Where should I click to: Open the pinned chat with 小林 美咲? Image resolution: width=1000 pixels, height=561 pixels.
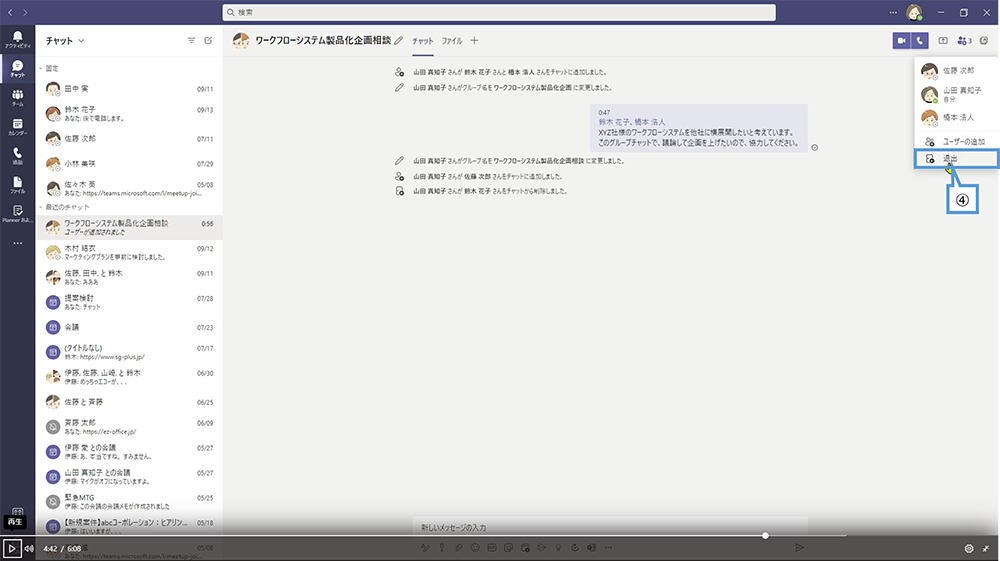(x=129, y=163)
